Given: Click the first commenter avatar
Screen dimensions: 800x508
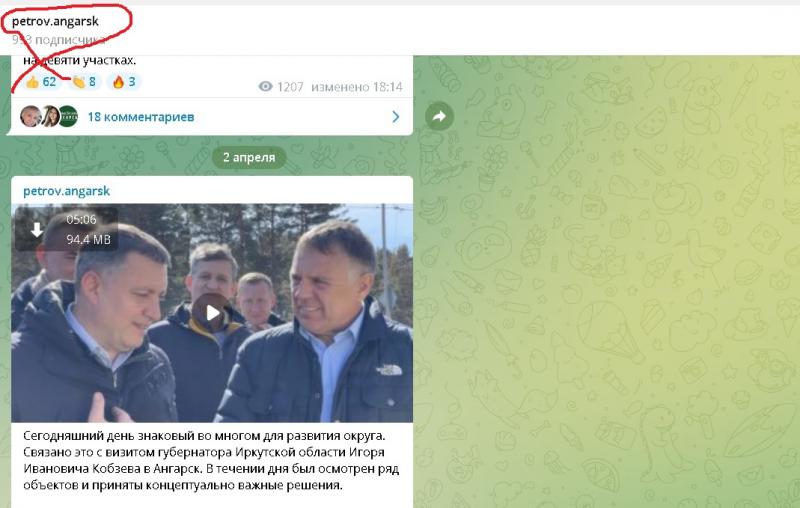Looking at the screenshot, I should tap(31, 117).
